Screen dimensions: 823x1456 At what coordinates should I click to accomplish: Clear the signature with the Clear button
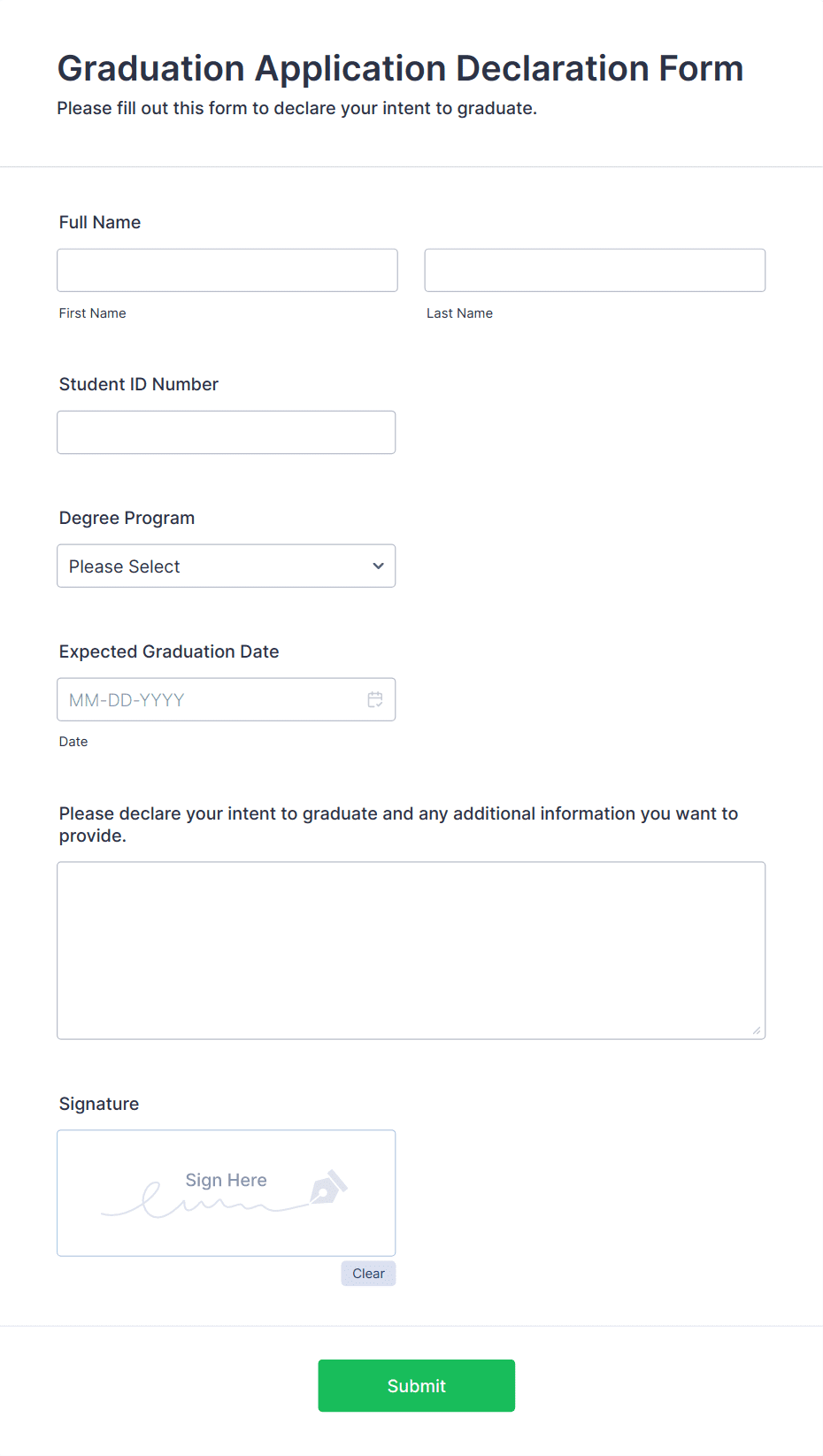point(368,1274)
